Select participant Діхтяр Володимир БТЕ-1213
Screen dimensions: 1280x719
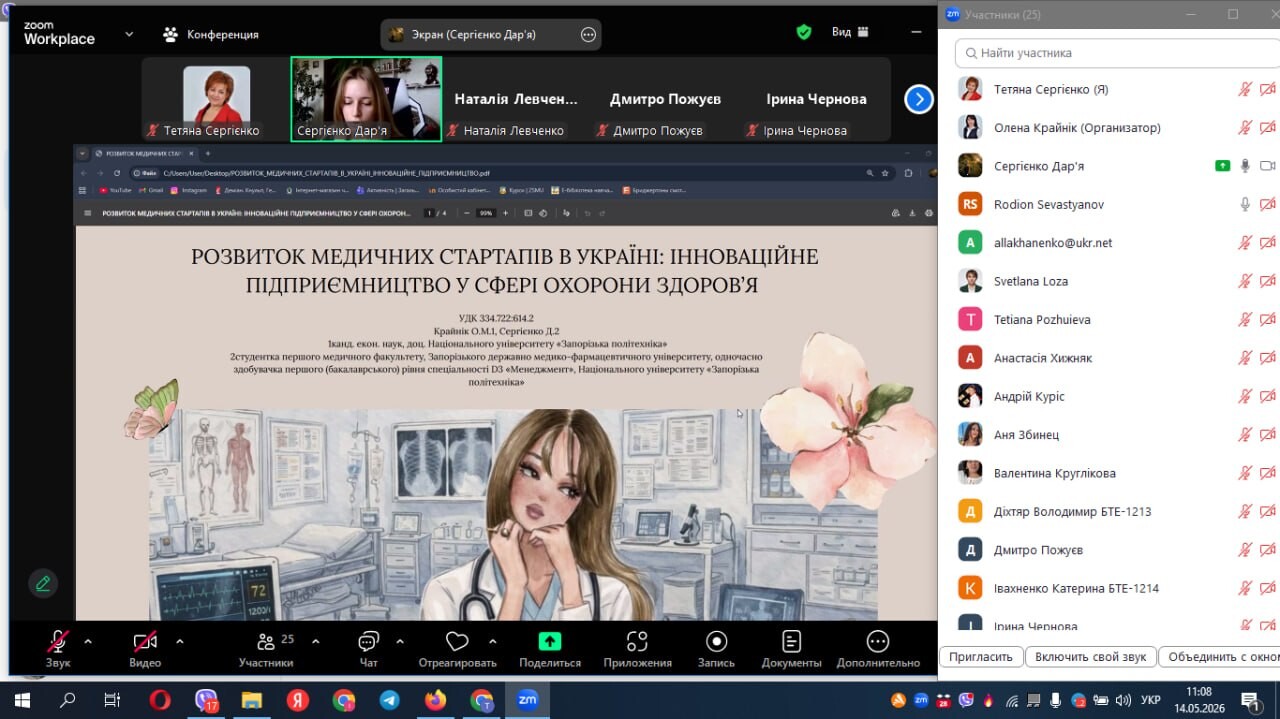pos(1108,511)
